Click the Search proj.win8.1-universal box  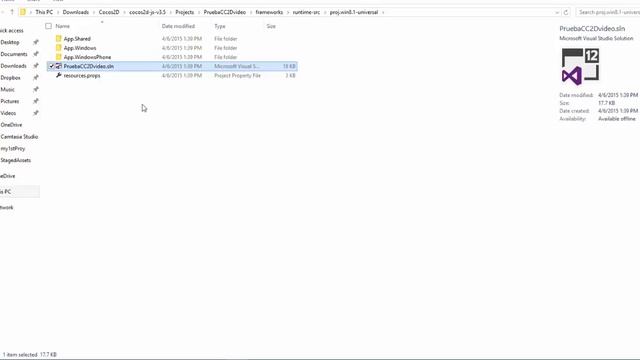pyautogui.click(x=608, y=12)
